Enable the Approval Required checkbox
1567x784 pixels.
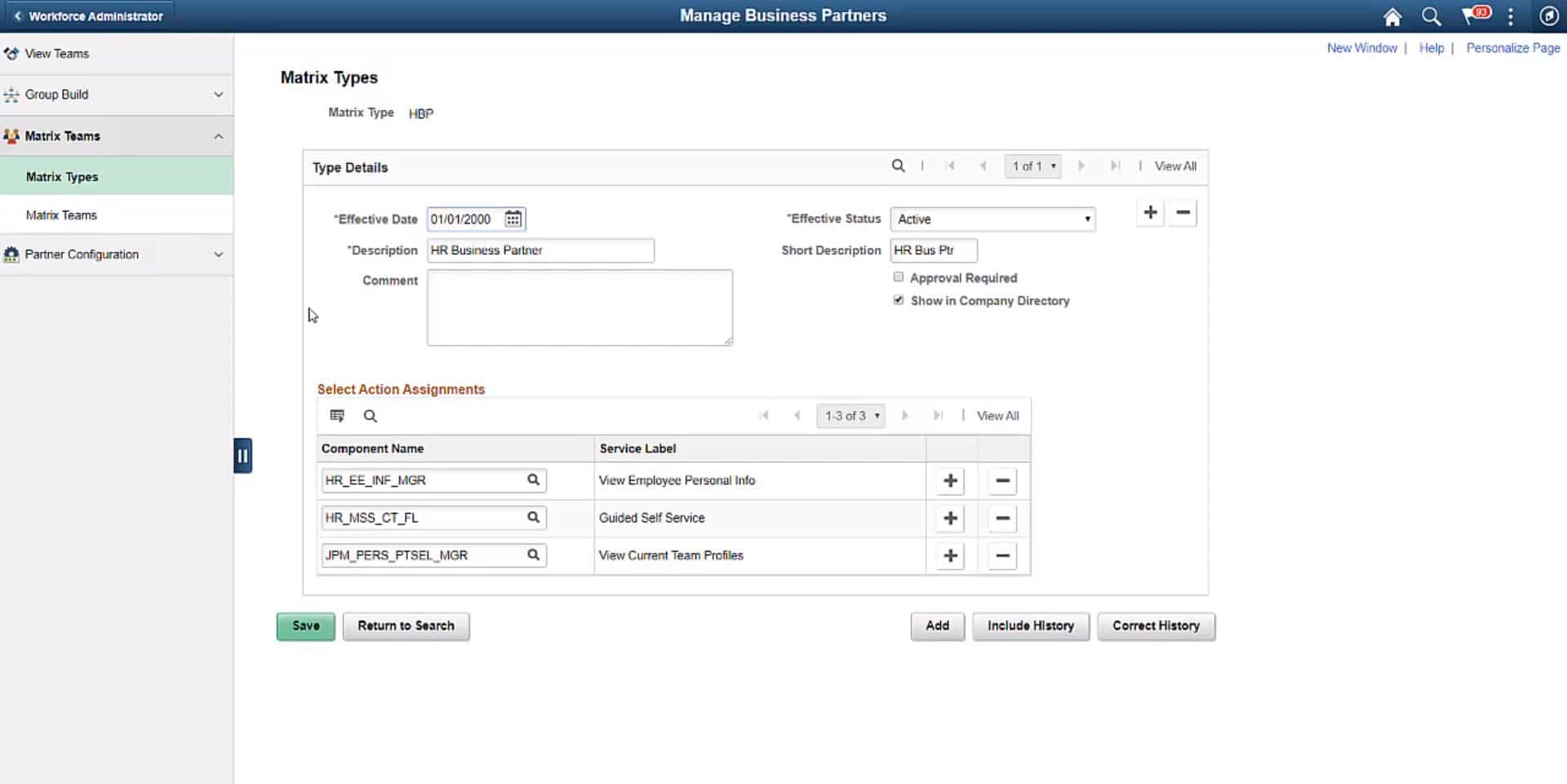tap(899, 277)
